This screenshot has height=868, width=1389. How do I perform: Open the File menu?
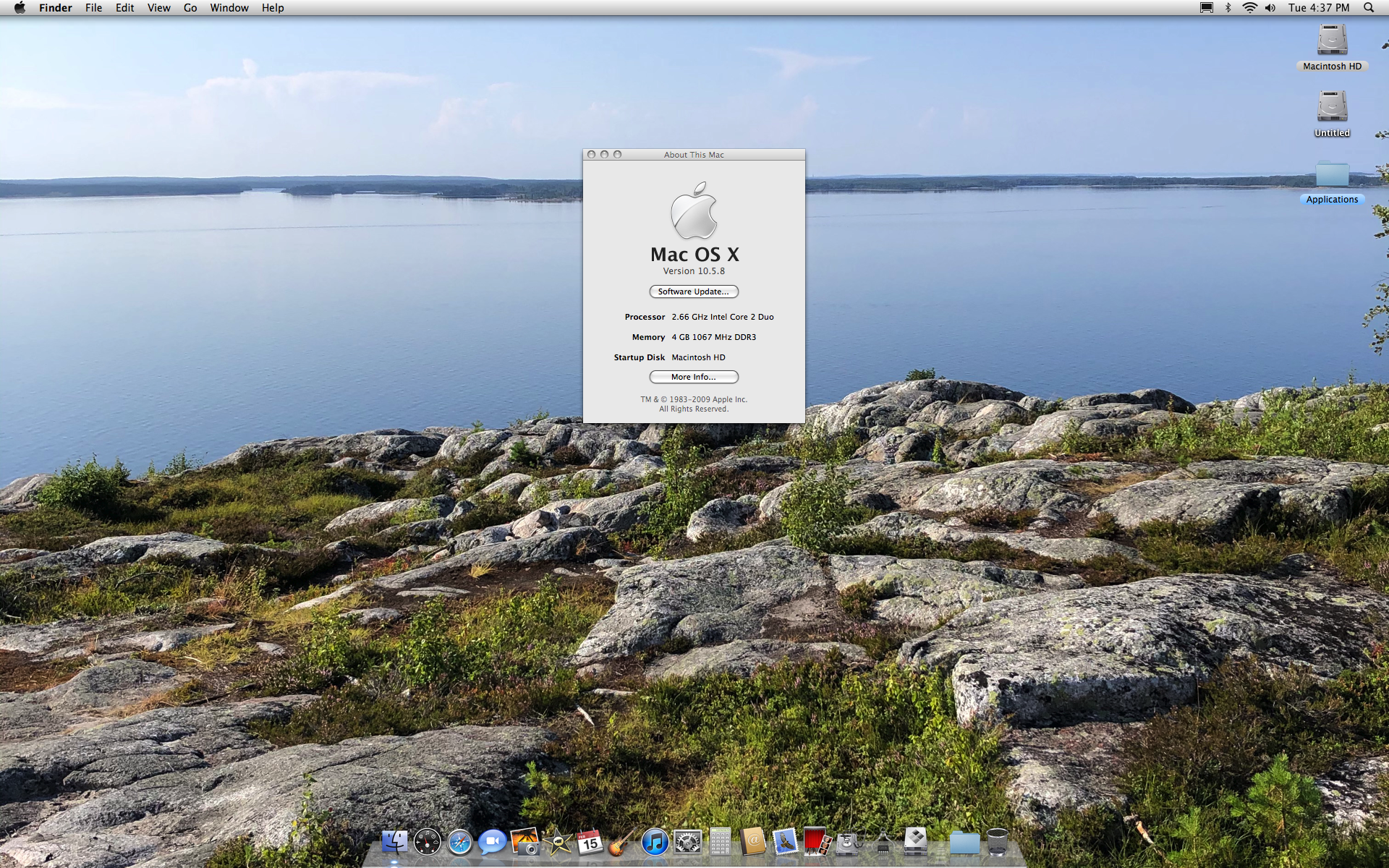[93, 7]
